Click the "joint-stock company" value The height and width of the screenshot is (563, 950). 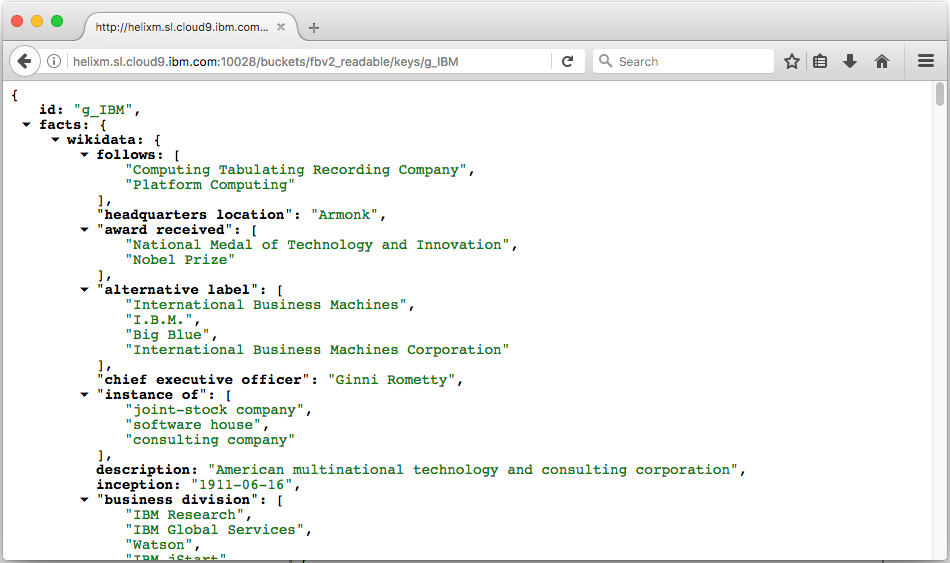214,410
